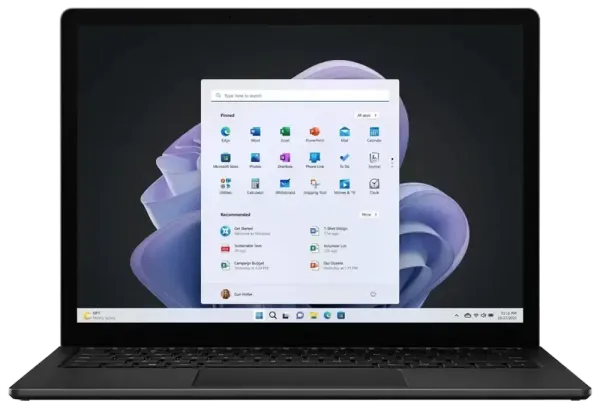Viewport: 600px width, 408px height.
Task: Open the Mail app icon
Action: click(344, 132)
